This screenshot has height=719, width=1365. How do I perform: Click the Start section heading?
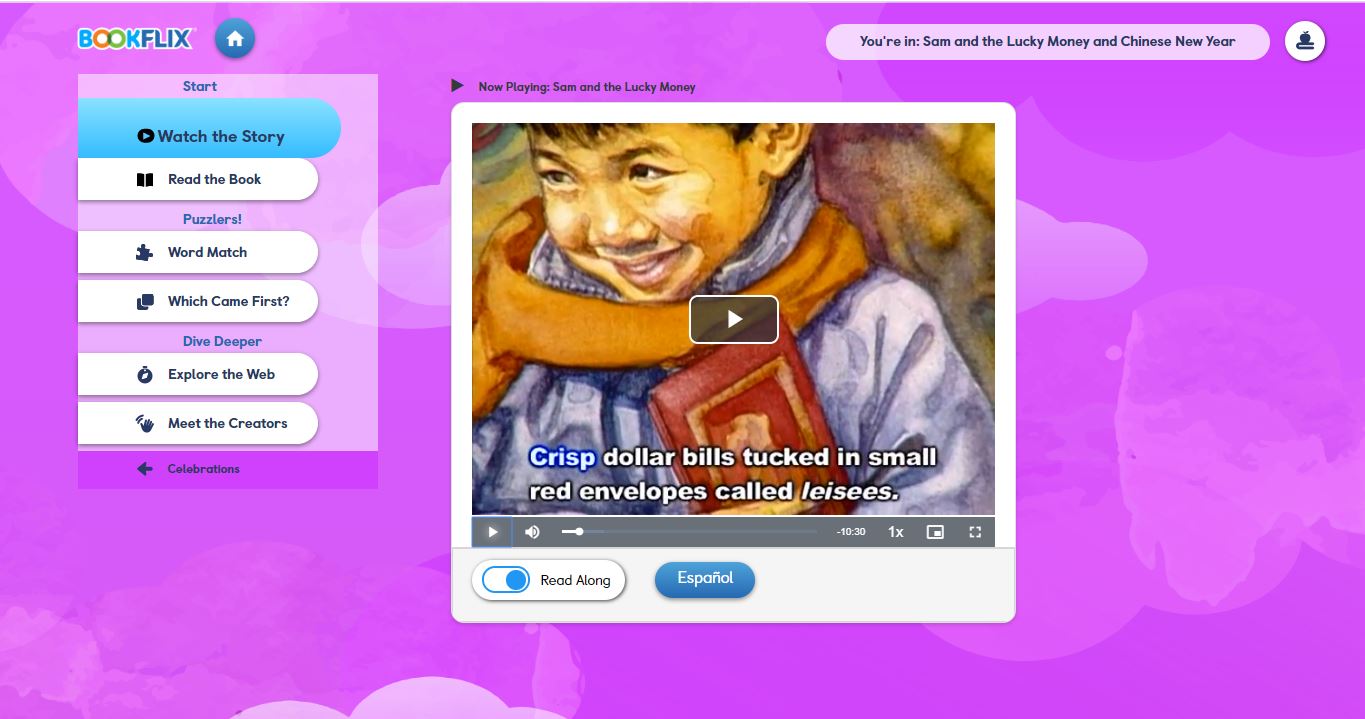tap(200, 86)
